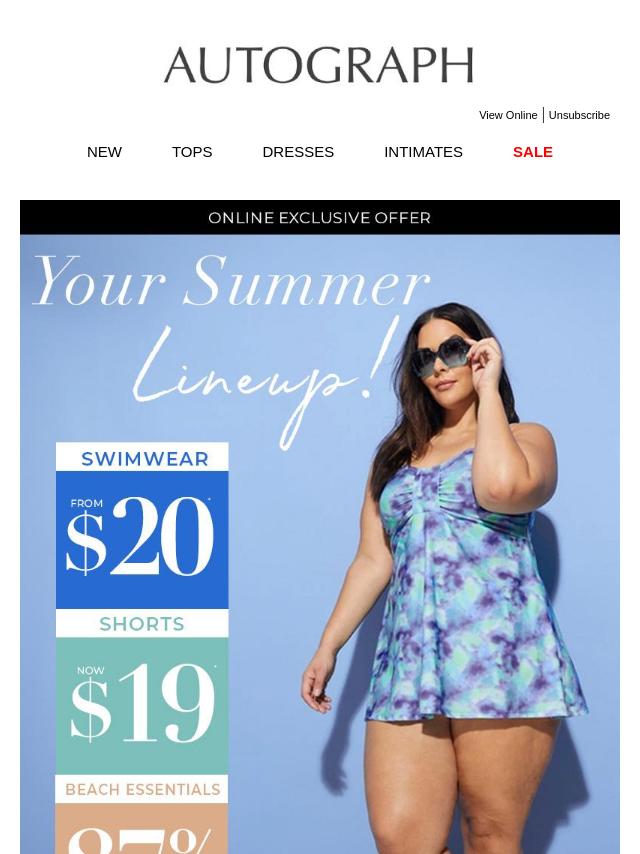Screen dimensions: 640x854
Task: Click the tan beach essentials discount box
Action: coord(142,829)
